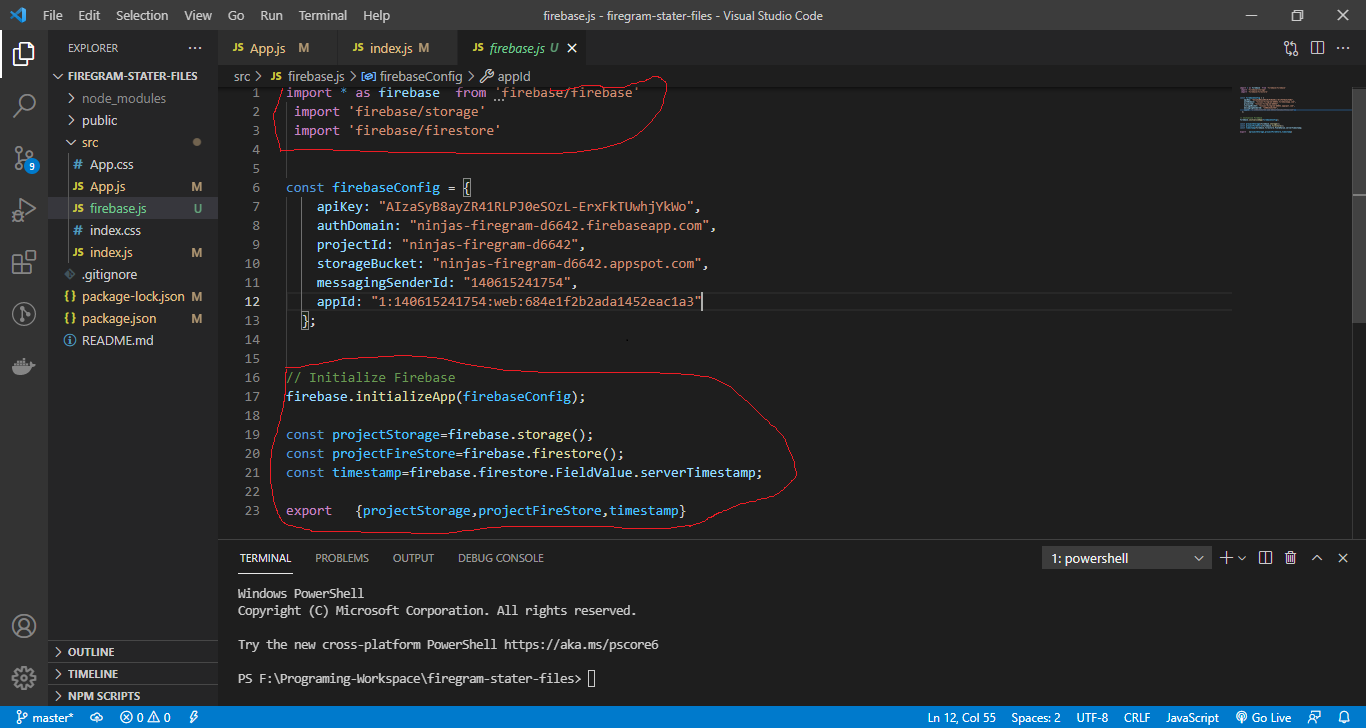Change CRLF end of line sequence
Viewport: 1366px width, 728px height.
[1137, 718]
